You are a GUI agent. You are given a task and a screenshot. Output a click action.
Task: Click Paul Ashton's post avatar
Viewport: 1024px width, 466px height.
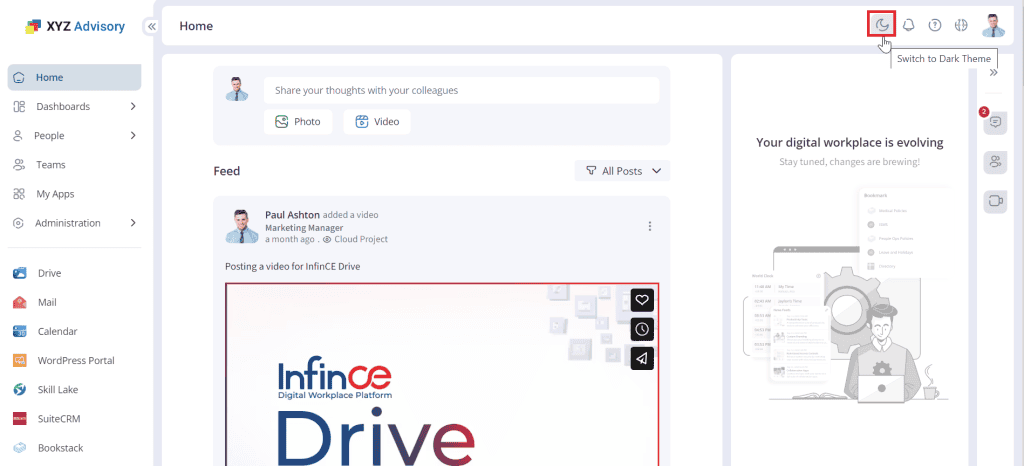click(x=242, y=226)
